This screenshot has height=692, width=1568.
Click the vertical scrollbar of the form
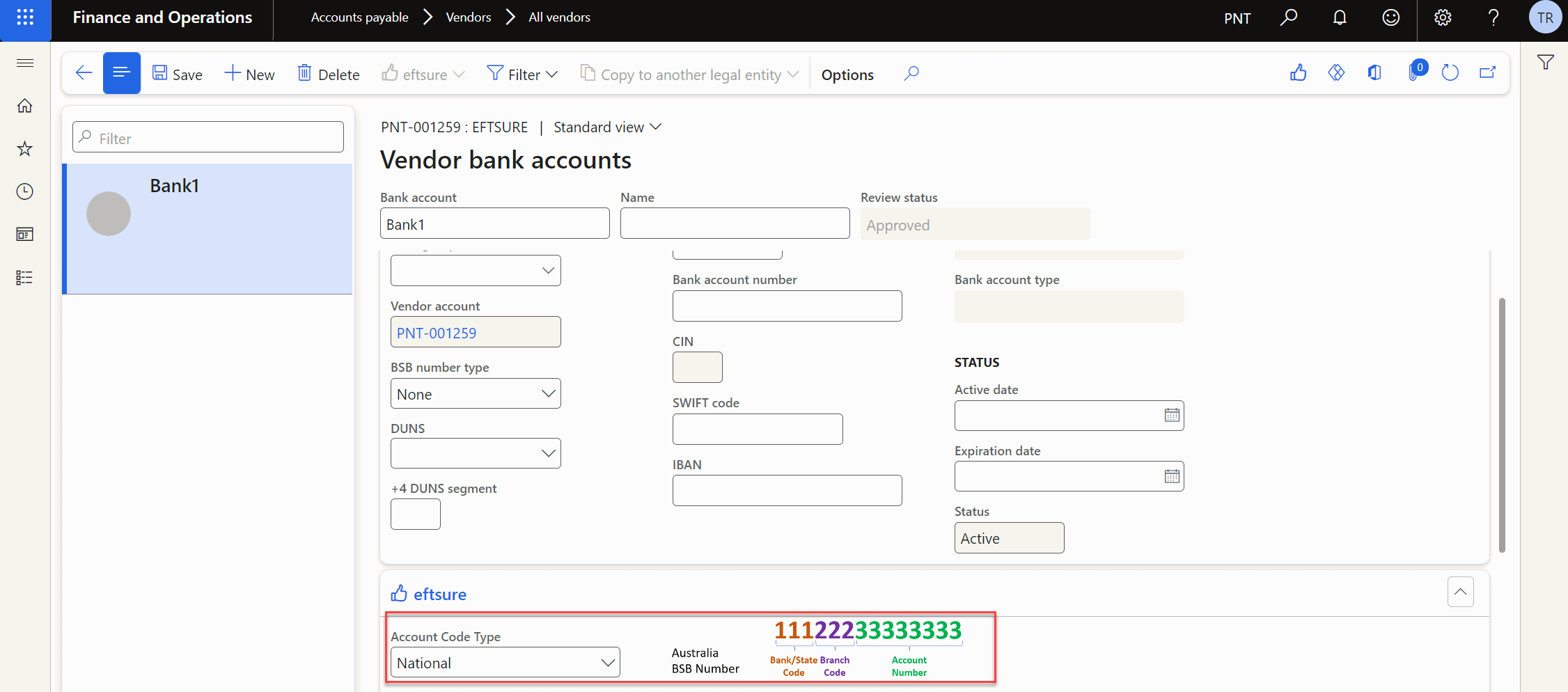pos(1502,425)
